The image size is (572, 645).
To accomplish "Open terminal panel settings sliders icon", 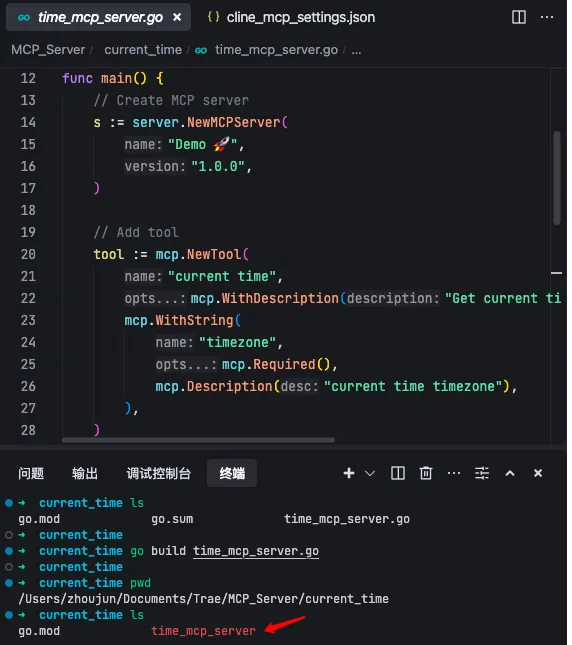I will (x=482, y=473).
